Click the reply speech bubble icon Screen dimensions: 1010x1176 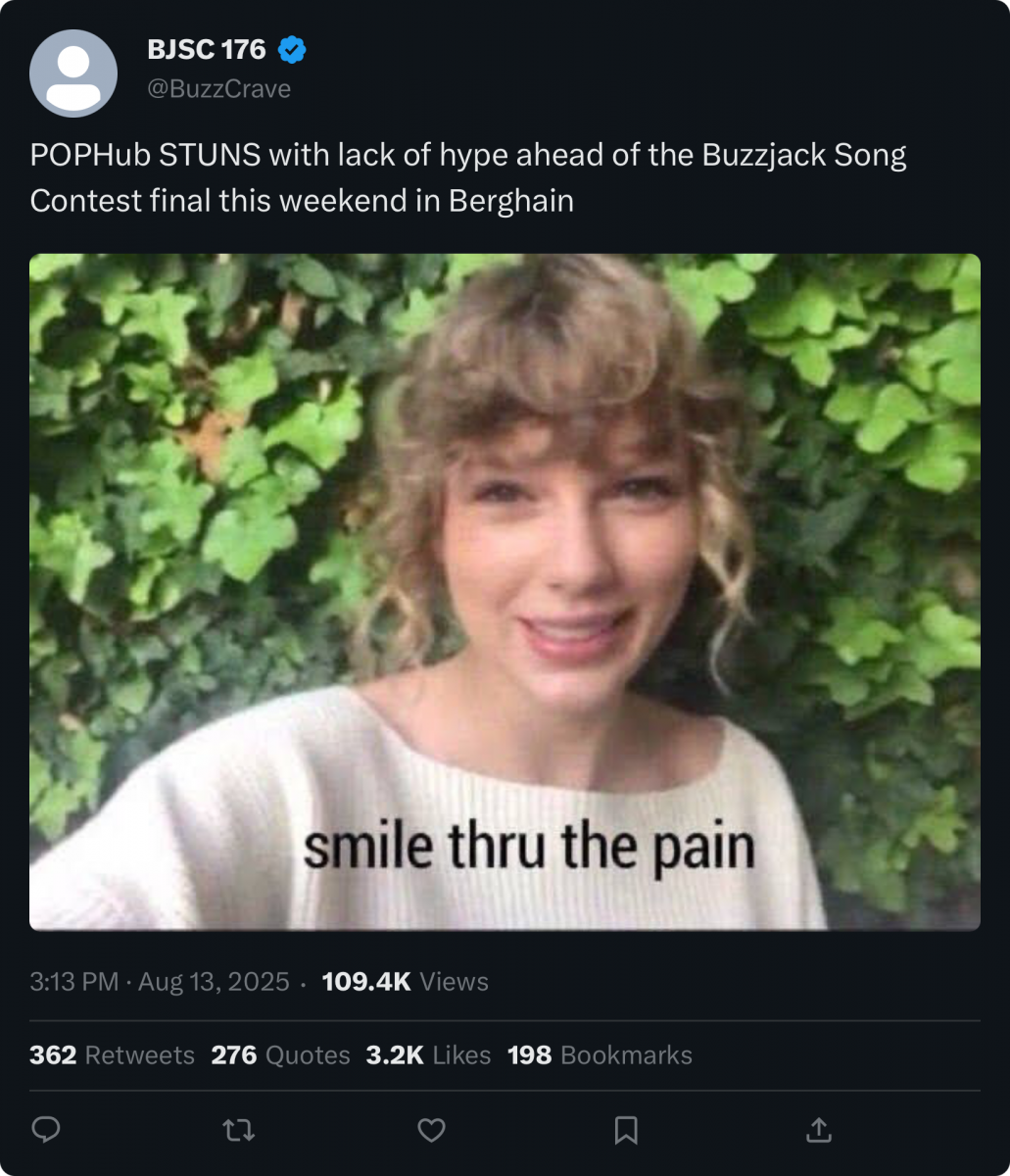46,1131
